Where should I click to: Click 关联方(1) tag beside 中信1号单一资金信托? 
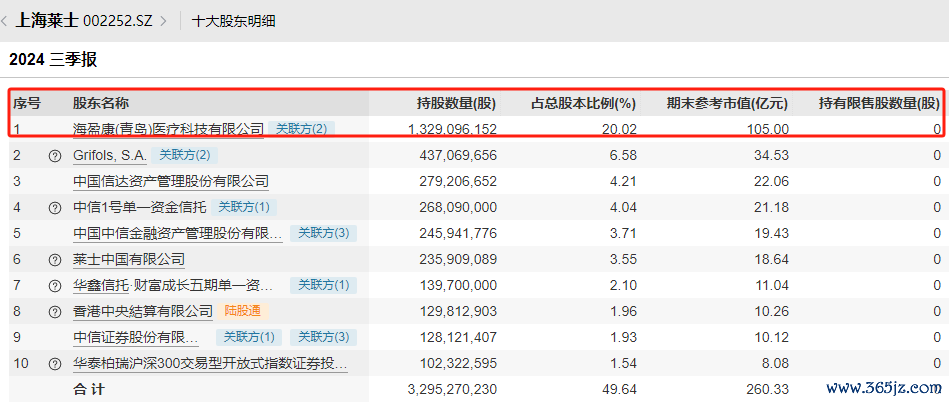coord(244,208)
